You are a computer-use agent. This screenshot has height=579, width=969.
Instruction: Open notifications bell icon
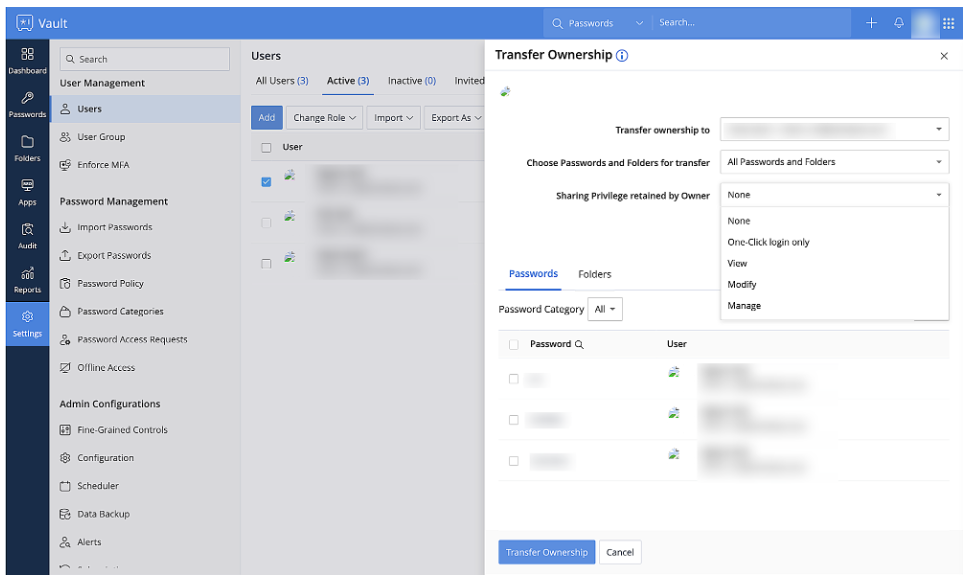pyautogui.click(x=899, y=23)
